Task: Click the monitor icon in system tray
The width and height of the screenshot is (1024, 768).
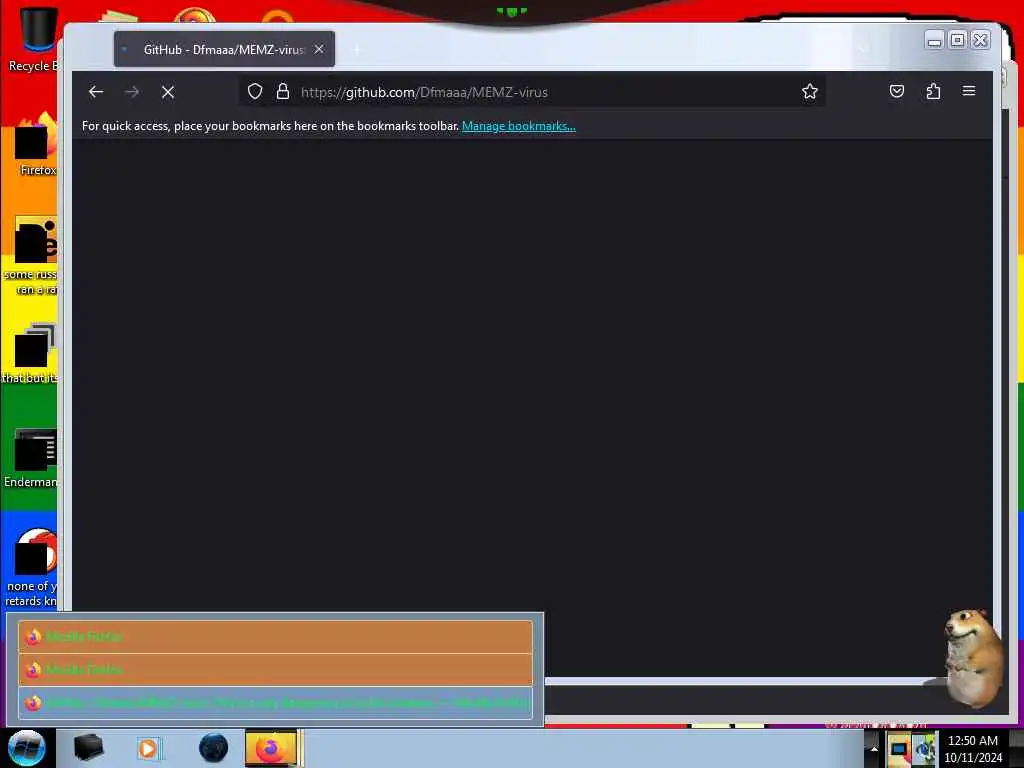Action: 899,749
